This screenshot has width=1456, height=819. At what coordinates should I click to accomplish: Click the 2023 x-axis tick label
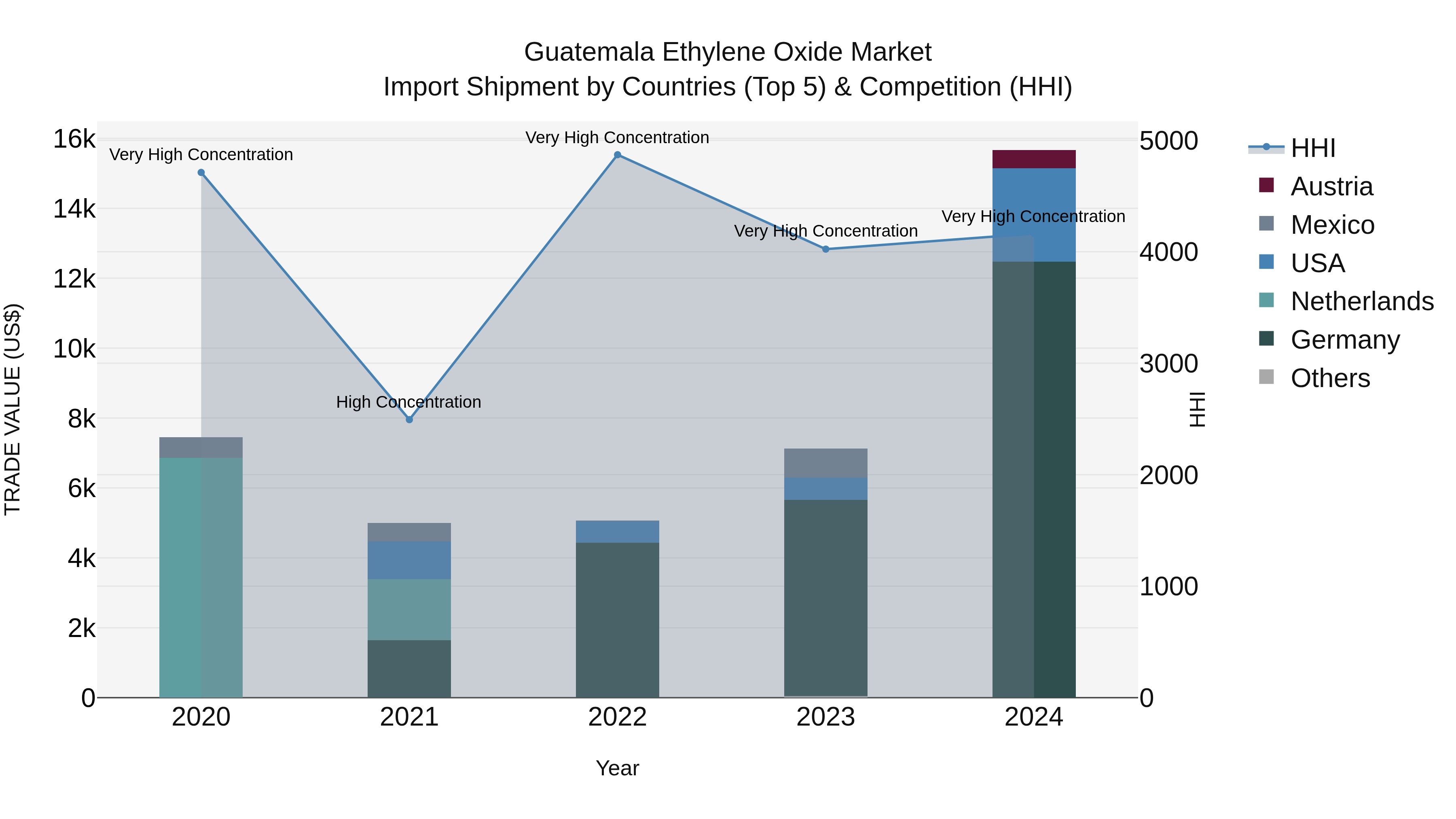click(x=825, y=717)
